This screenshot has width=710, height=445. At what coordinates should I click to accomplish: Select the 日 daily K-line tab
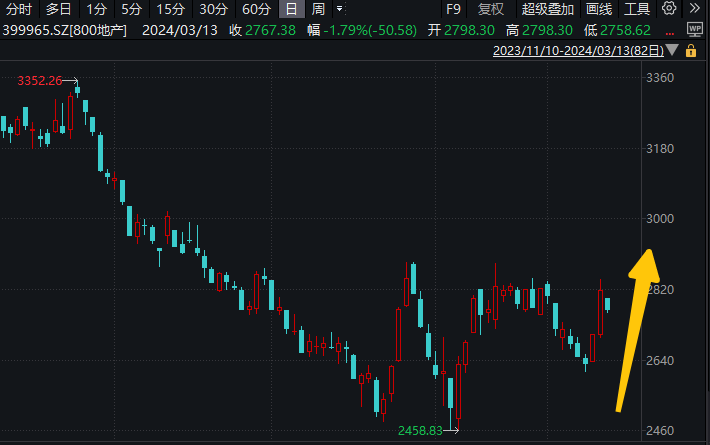click(291, 9)
